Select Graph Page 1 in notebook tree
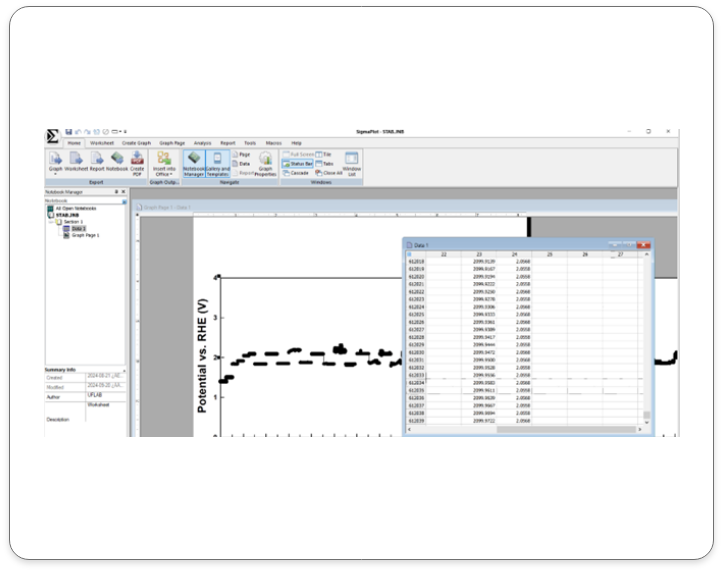 coord(84,234)
